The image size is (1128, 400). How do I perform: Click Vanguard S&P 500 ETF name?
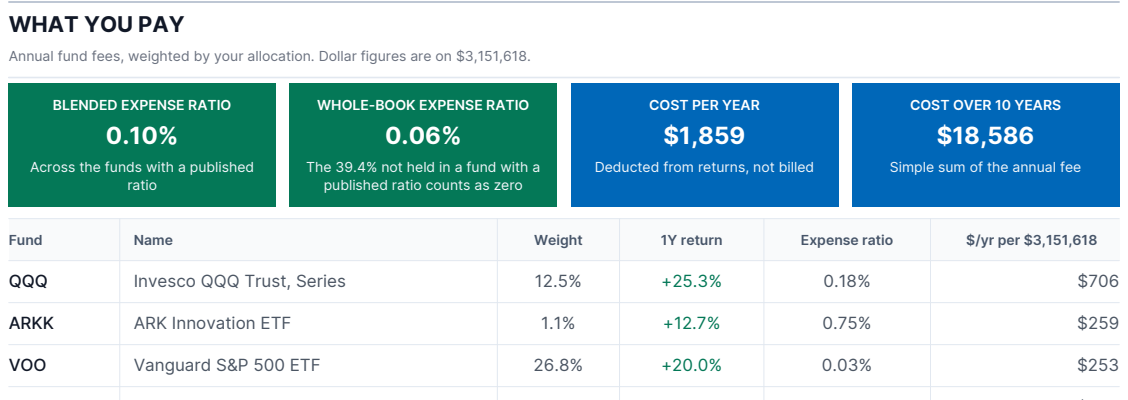tap(227, 365)
